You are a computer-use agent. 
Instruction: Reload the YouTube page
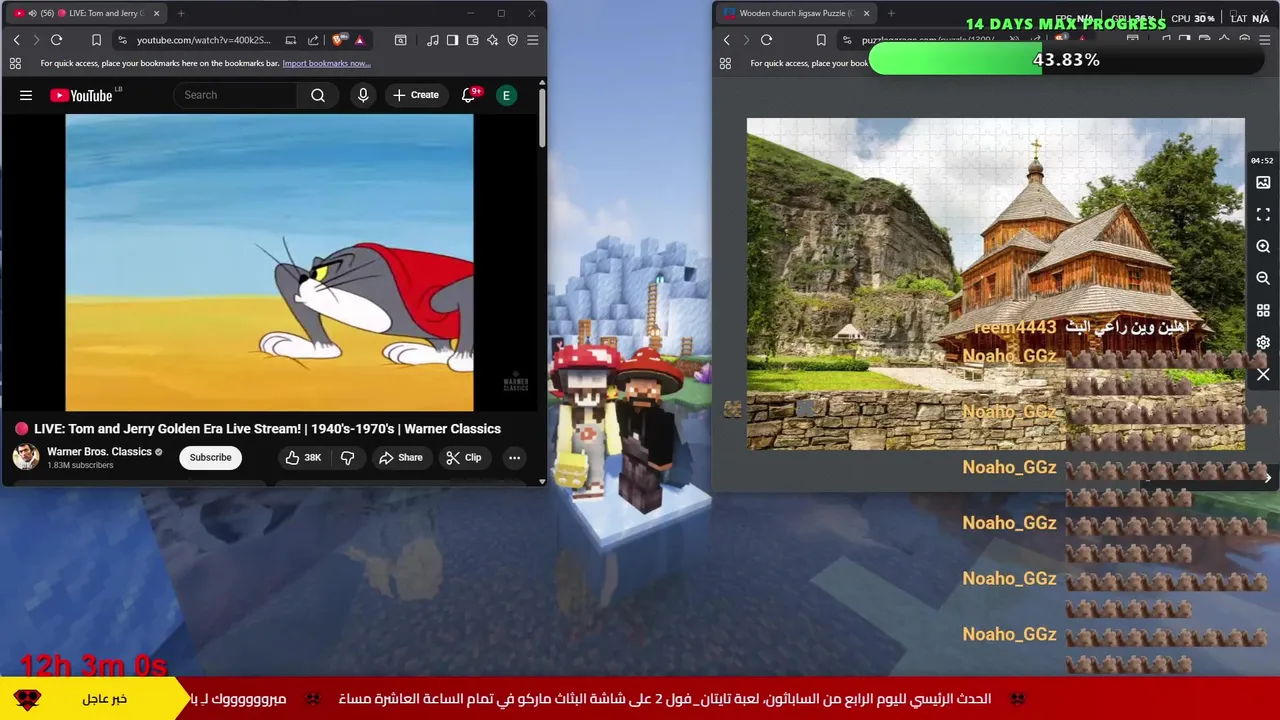click(56, 40)
